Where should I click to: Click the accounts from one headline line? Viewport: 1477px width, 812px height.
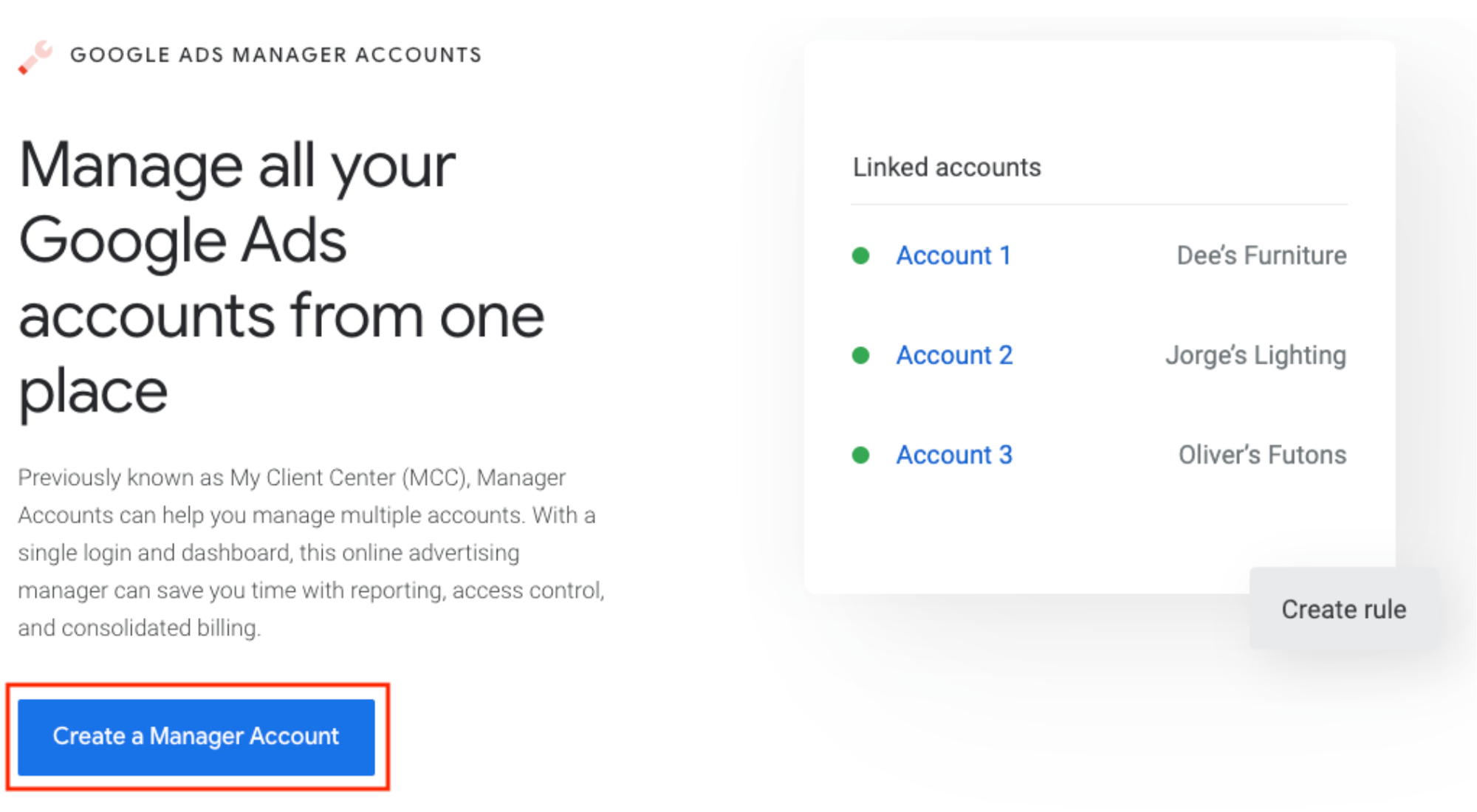(281, 315)
